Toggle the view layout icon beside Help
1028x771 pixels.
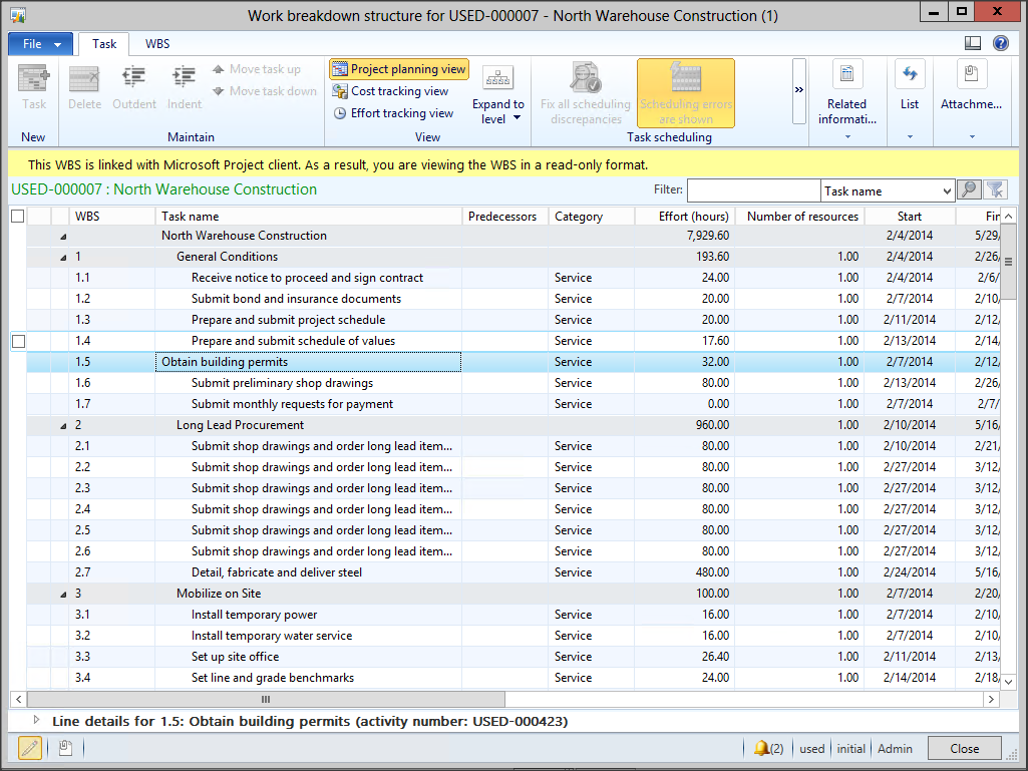click(x=973, y=43)
